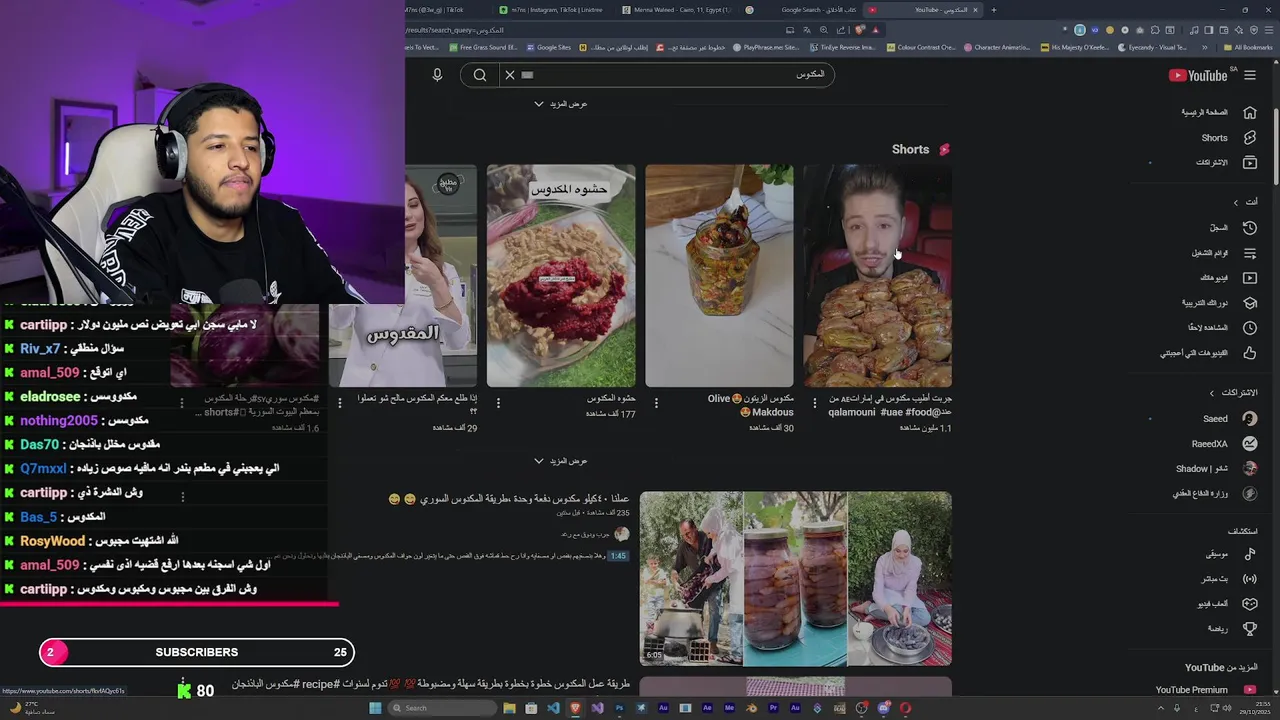Open All Bookmarks folder
This screenshot has height=720, width=1280.
[x=1246, y=47]
